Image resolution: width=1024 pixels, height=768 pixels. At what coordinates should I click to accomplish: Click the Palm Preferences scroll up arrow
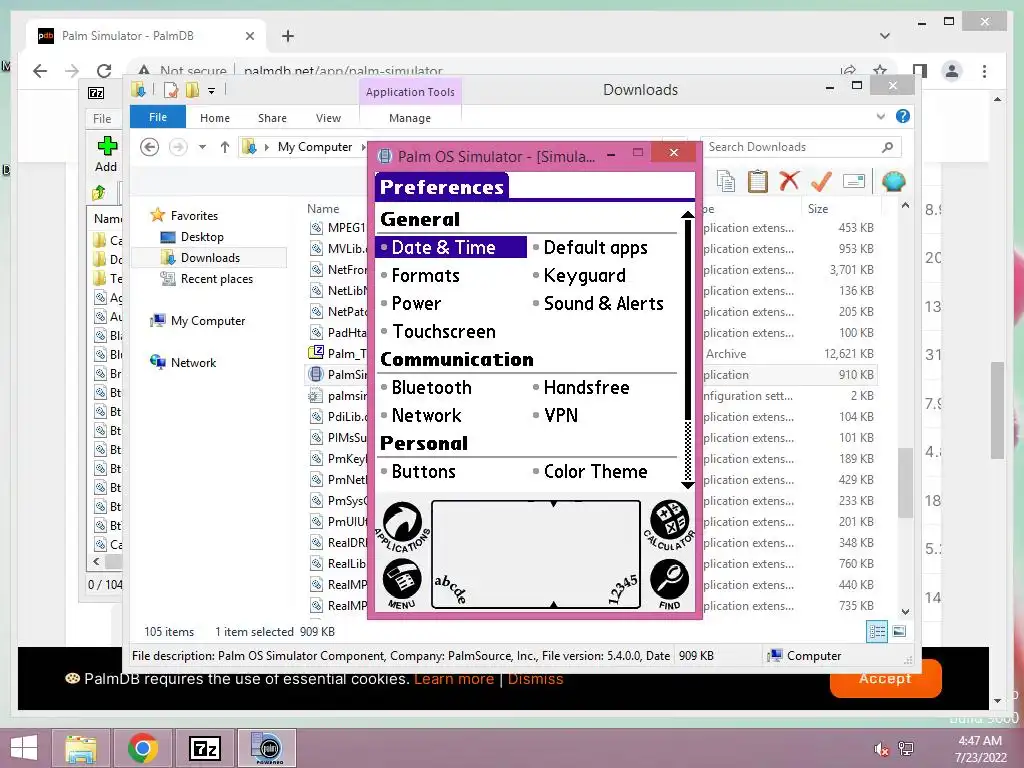coord(687,215)
